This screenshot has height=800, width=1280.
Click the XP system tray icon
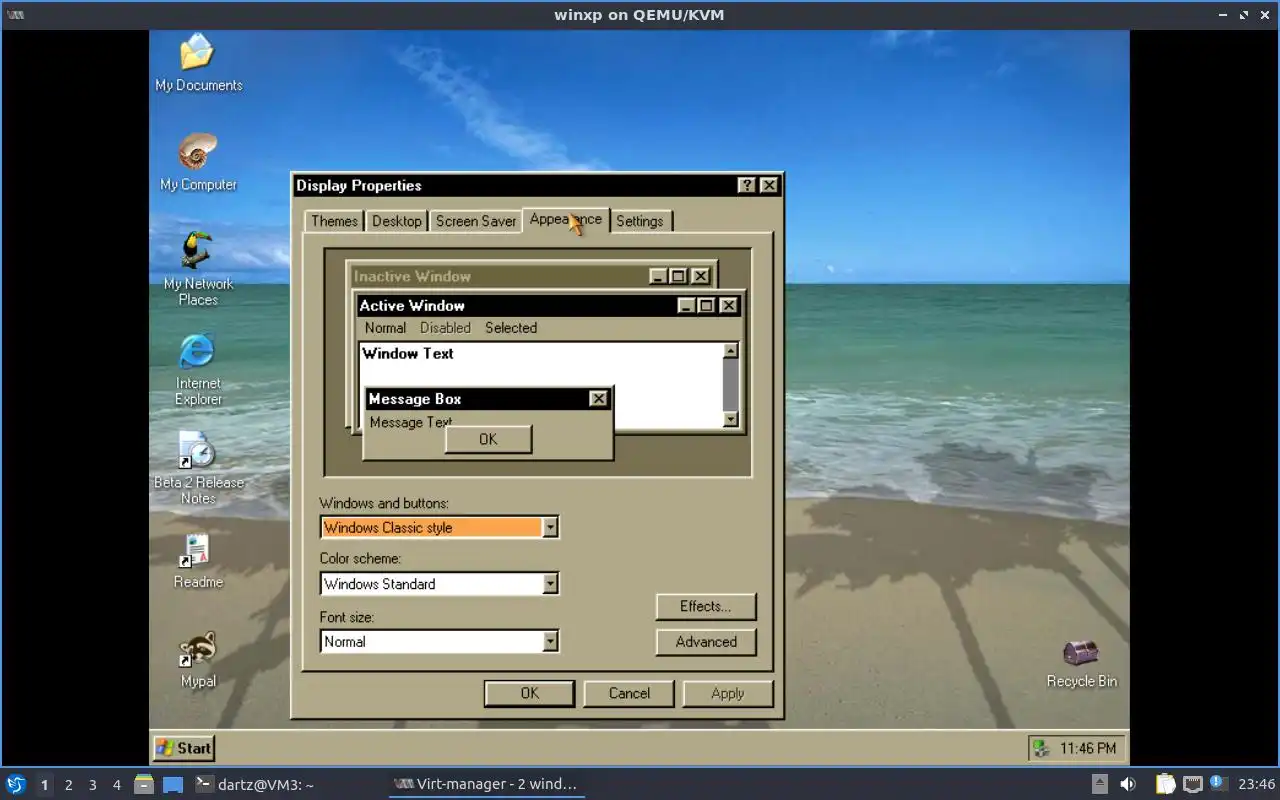coord(1041,748)
